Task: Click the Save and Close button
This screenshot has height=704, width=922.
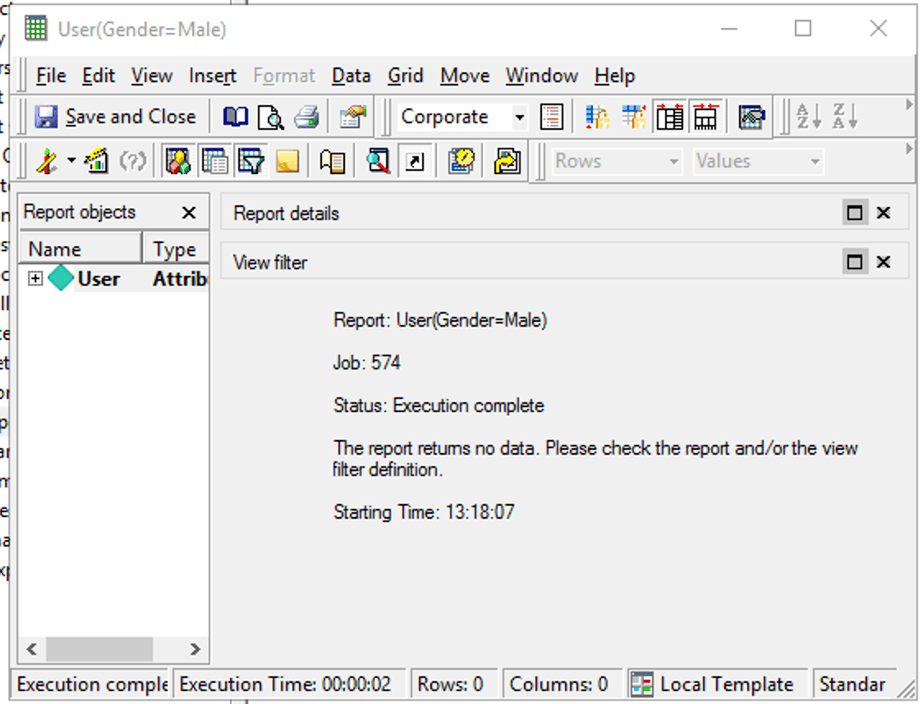Action: point(115,117)
